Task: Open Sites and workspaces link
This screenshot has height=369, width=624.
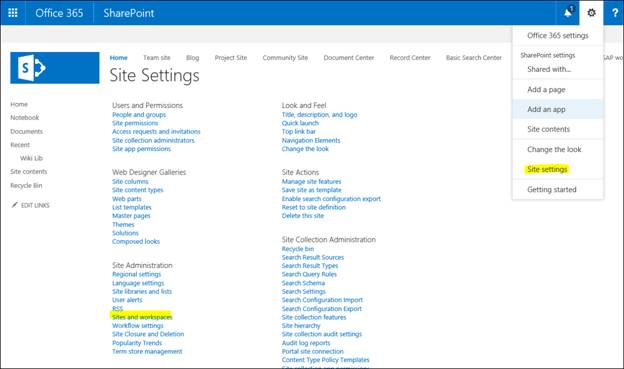Action: [x=142, y=317]
